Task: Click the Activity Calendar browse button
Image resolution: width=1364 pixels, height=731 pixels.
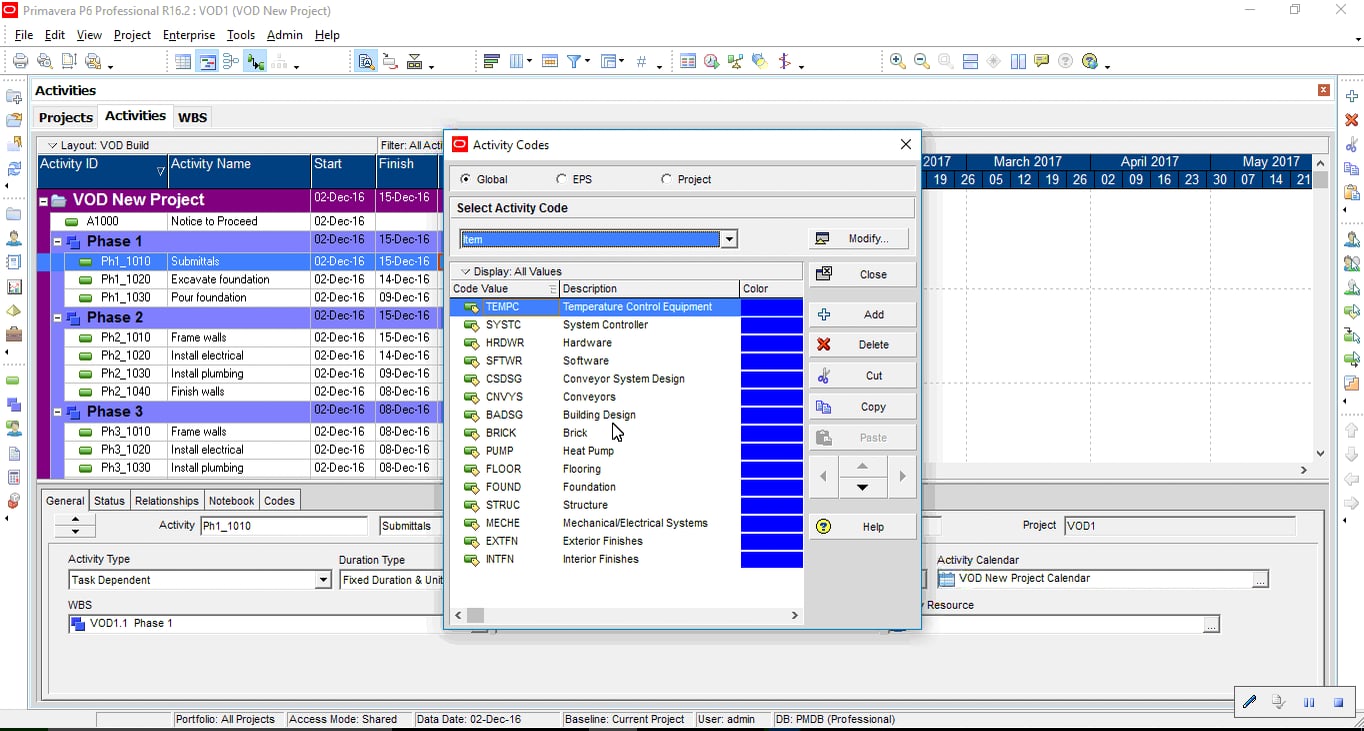Action: tap(1260, 579)
